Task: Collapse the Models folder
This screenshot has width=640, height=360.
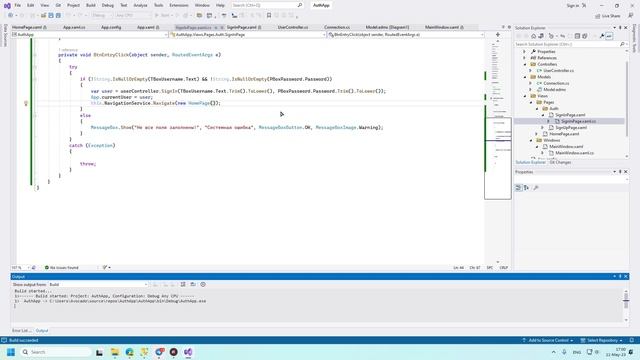Action: pyautogui.click(x=525, y=77)
